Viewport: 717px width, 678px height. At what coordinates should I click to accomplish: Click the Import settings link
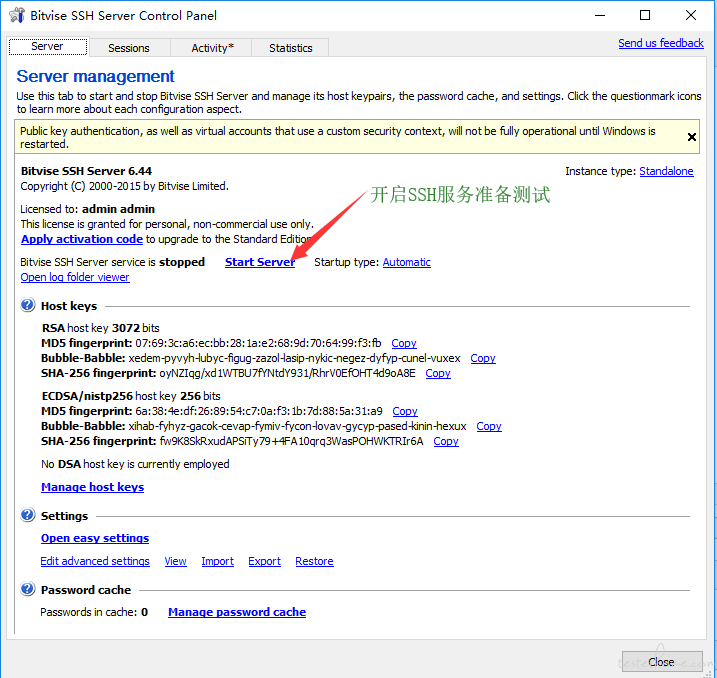218,561
